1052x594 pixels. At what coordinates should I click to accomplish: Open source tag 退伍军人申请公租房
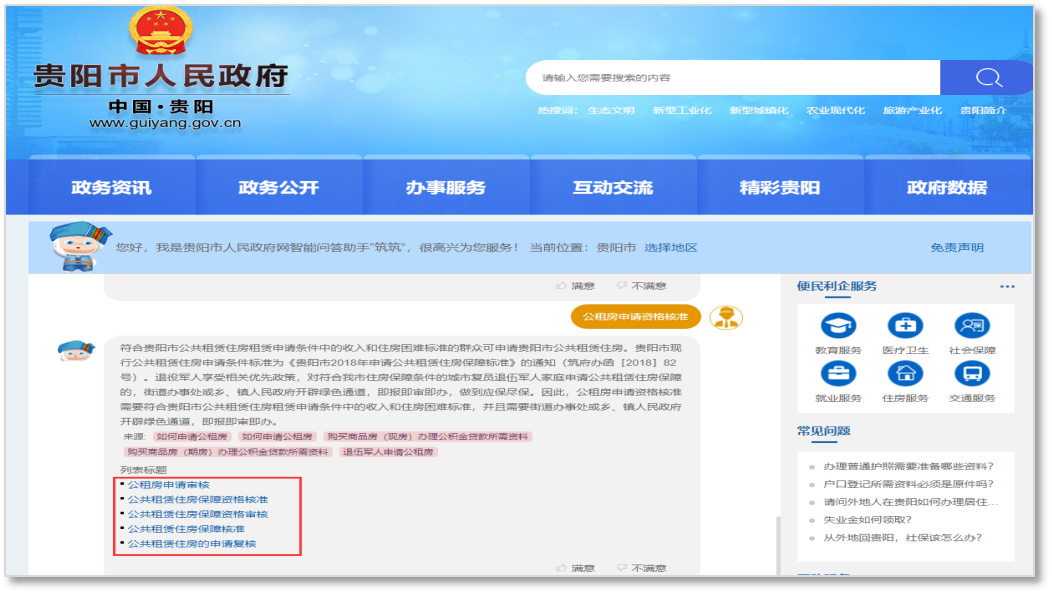(x=388, y=452)
